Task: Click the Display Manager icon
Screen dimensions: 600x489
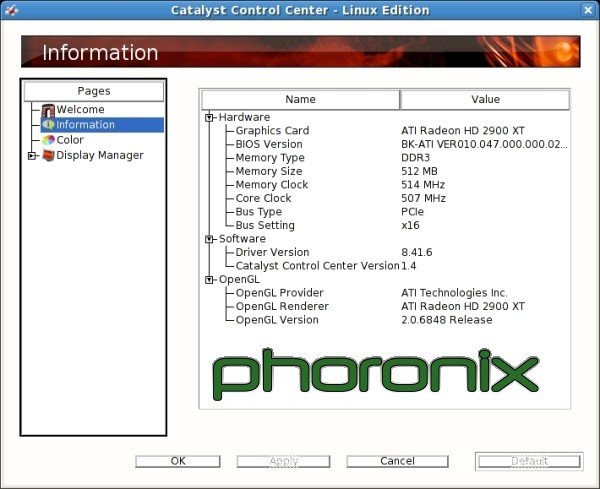Action: tap(48, 155)
